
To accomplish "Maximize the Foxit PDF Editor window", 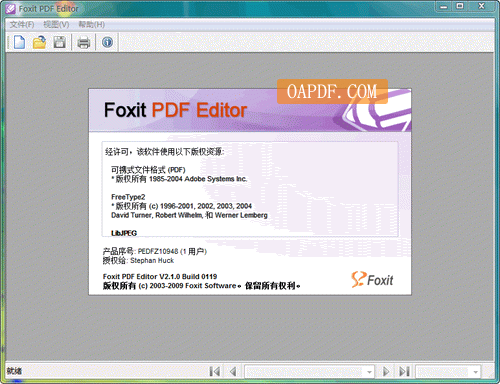I will coord(460,6).
